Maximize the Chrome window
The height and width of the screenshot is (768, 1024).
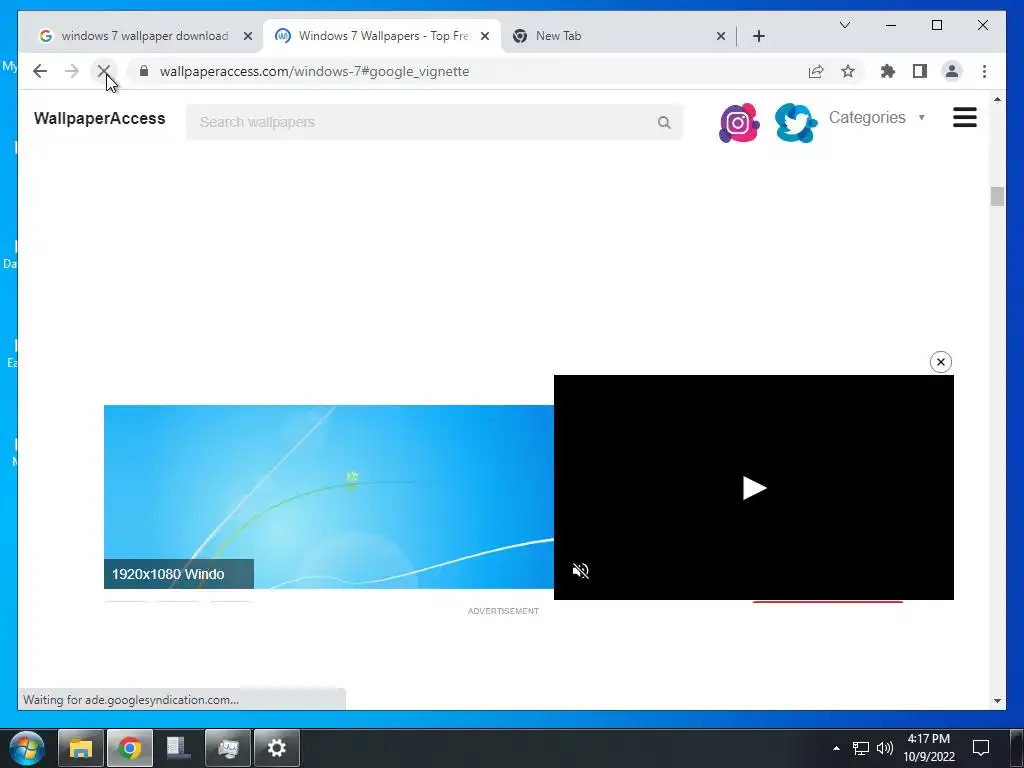point(936,25)
